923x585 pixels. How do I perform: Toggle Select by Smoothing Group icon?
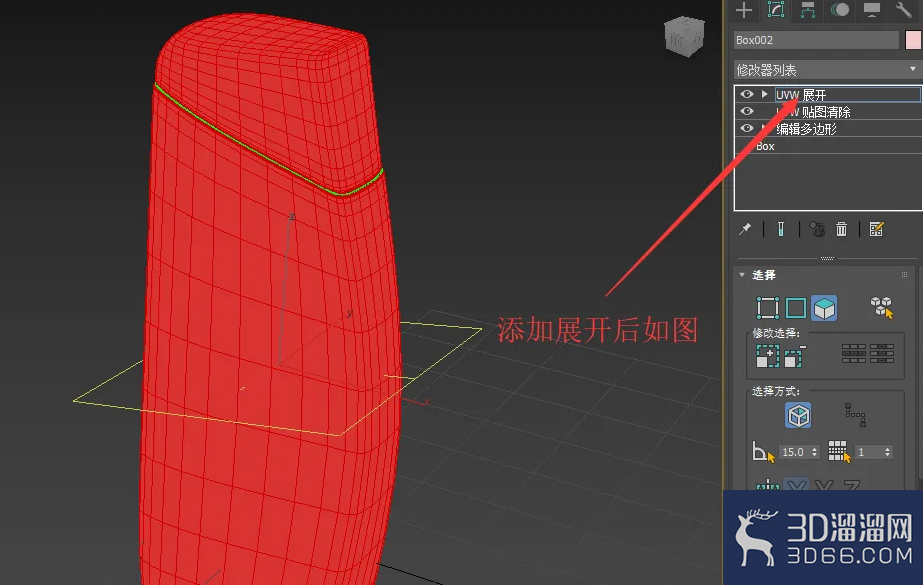click(x=839, y=451)
